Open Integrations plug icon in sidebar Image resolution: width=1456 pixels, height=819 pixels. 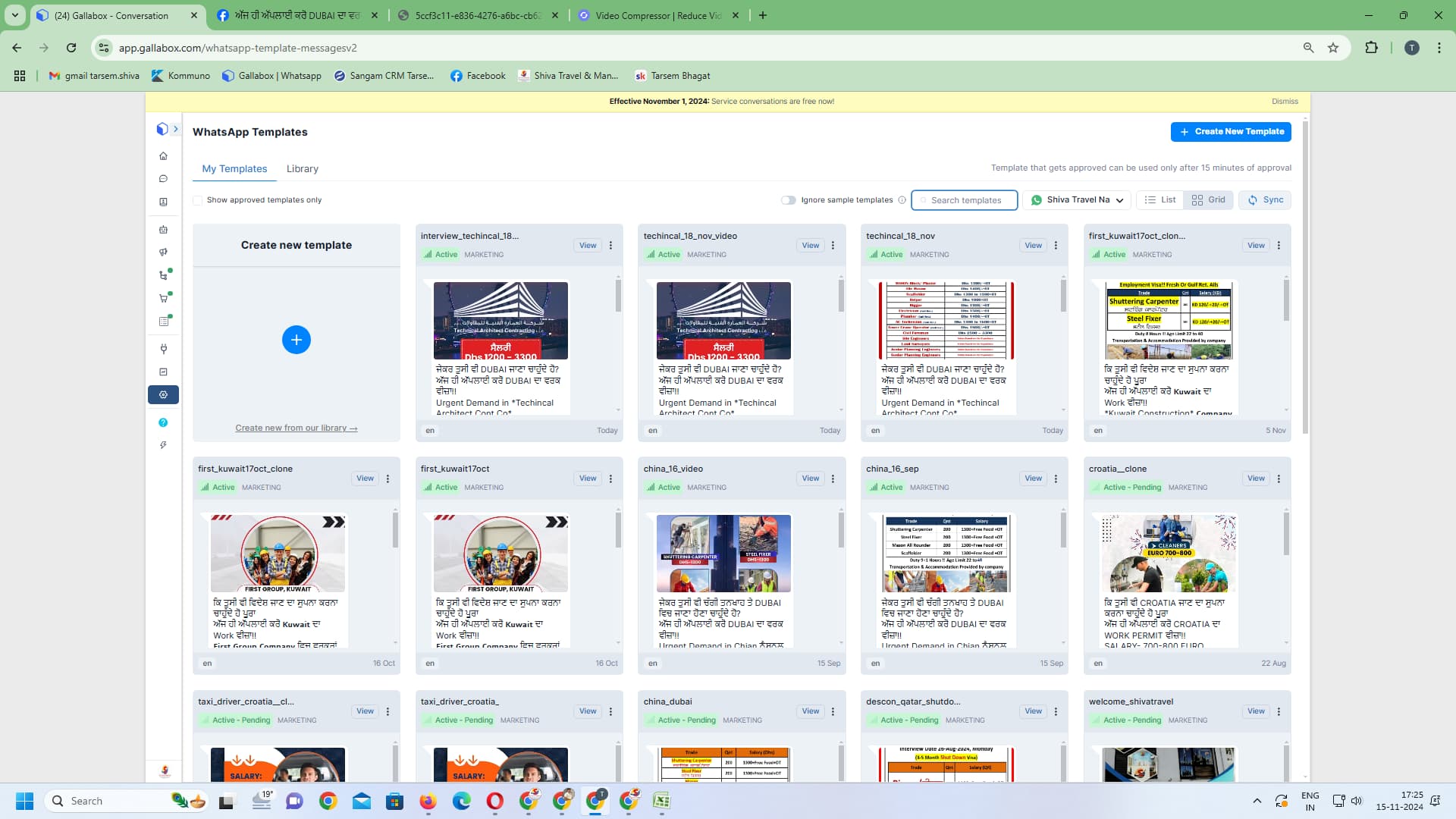(163, 349)
